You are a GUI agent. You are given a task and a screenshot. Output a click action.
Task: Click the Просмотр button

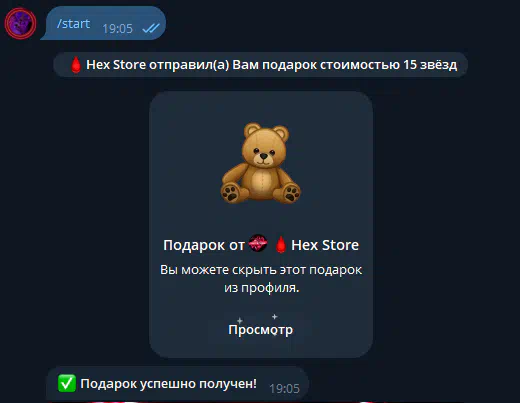261,329
